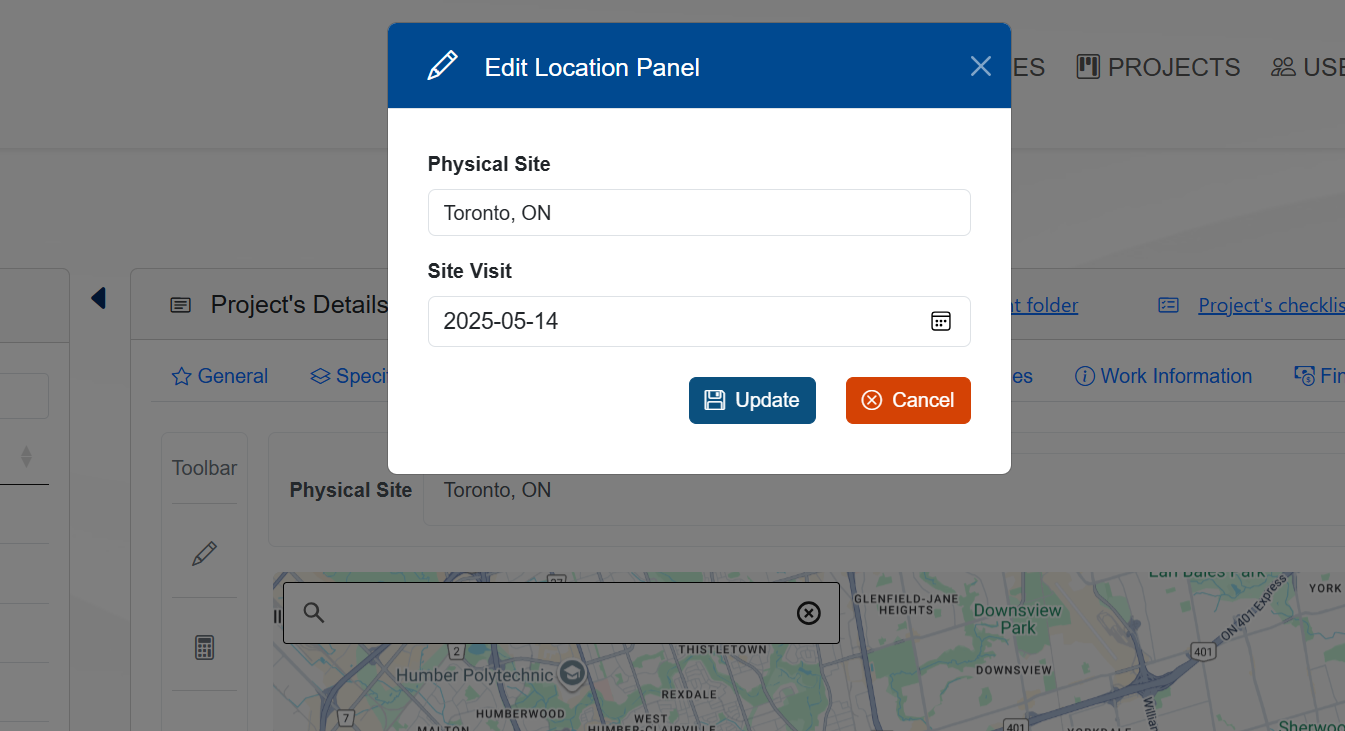Image resolution: width=1345 pixels, height=731 pixels.
Task: Click the pencil icon in dialog header
Action: pos(442,66)
